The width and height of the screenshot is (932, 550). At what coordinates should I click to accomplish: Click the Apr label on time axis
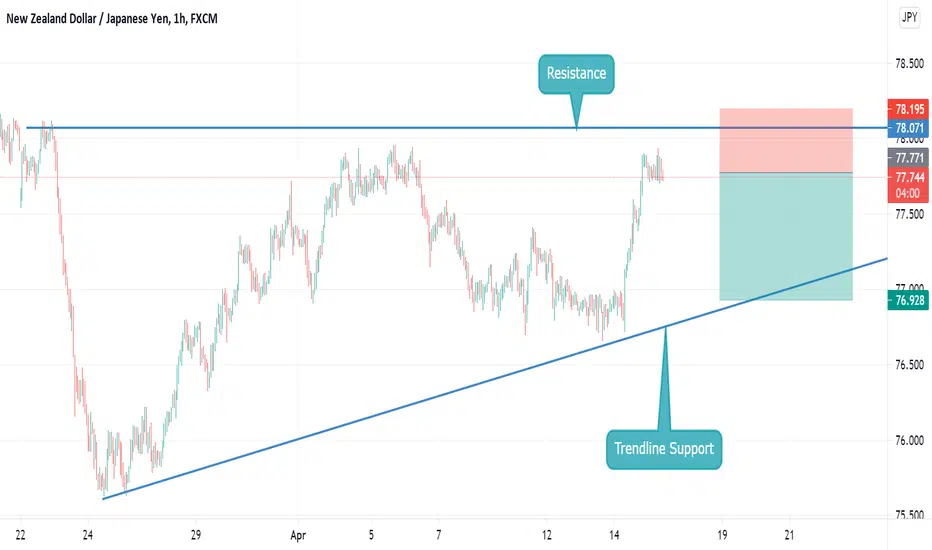[x=298, y=535]
